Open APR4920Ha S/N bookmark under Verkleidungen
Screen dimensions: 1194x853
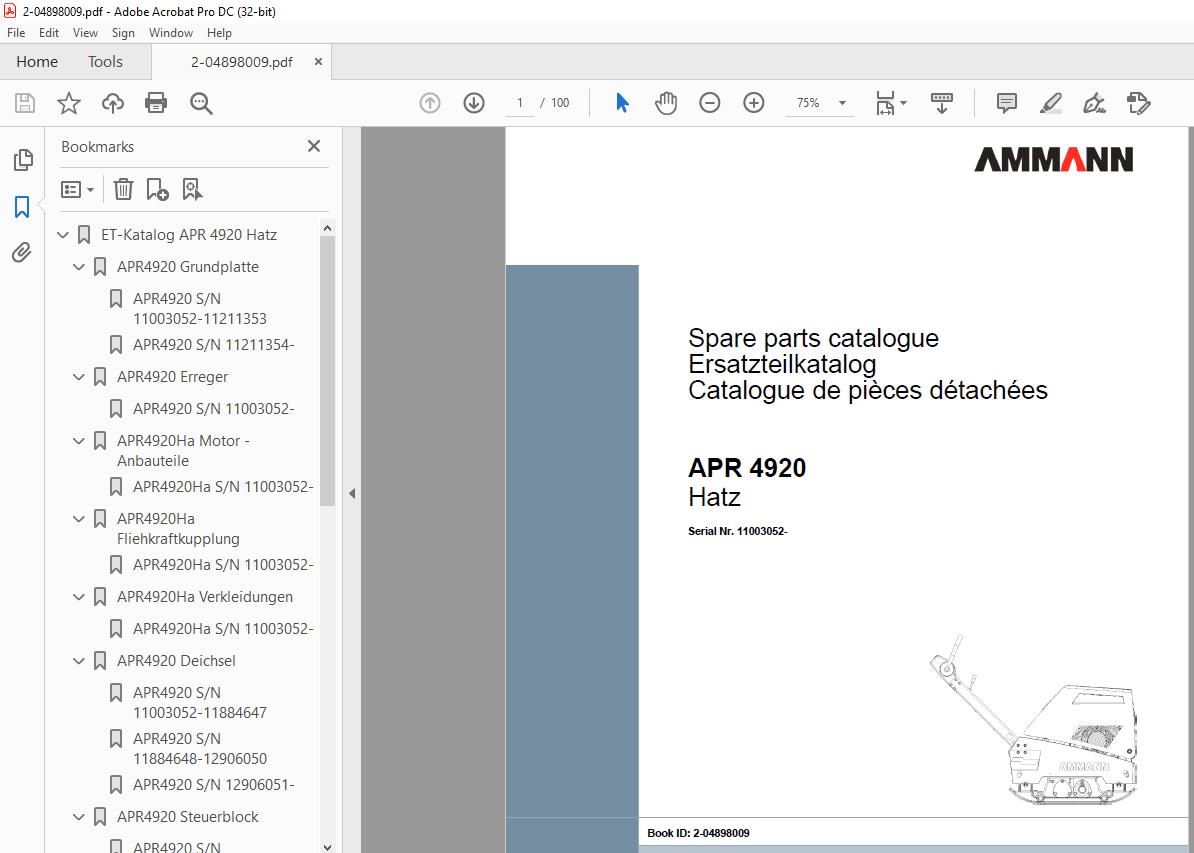[x=223, y=629]
